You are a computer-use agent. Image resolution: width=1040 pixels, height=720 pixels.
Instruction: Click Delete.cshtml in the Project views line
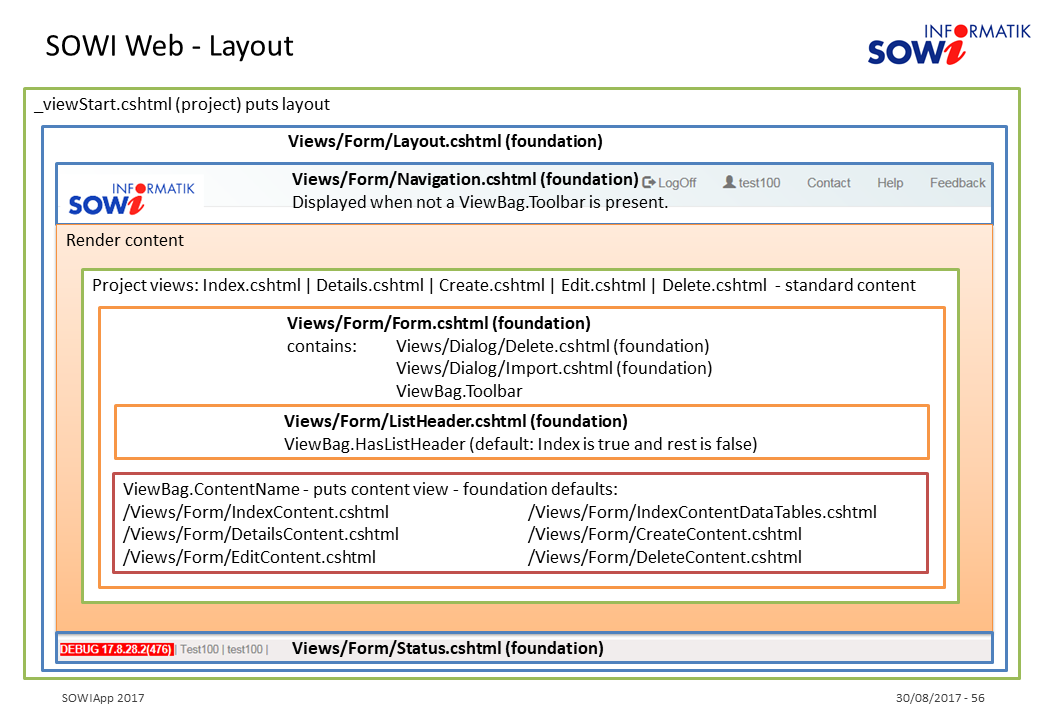pyautogui.click(x=714, y=285)
